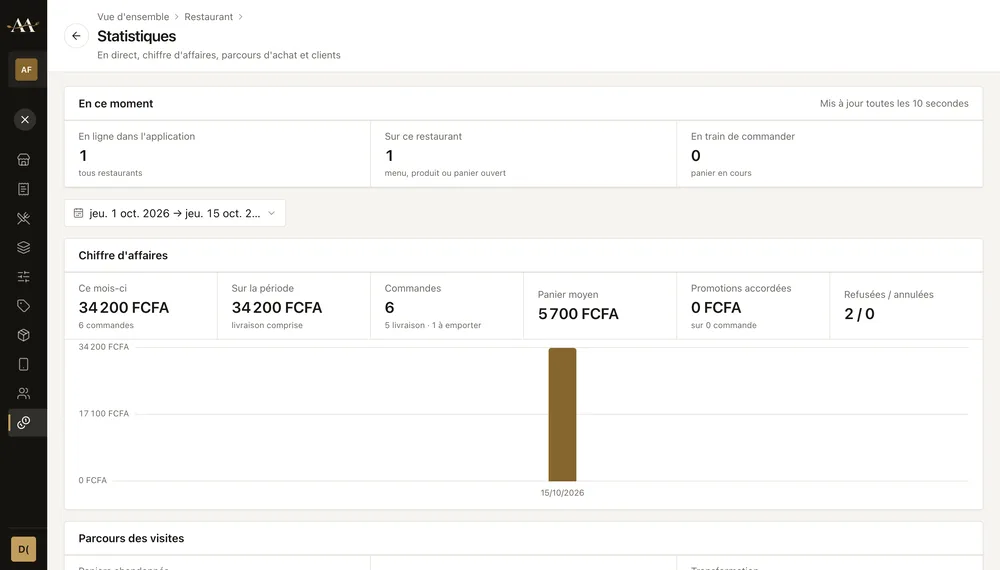Close the sidebar with X button
This screenshot has width=1000, height=570.
coord(25,119)
